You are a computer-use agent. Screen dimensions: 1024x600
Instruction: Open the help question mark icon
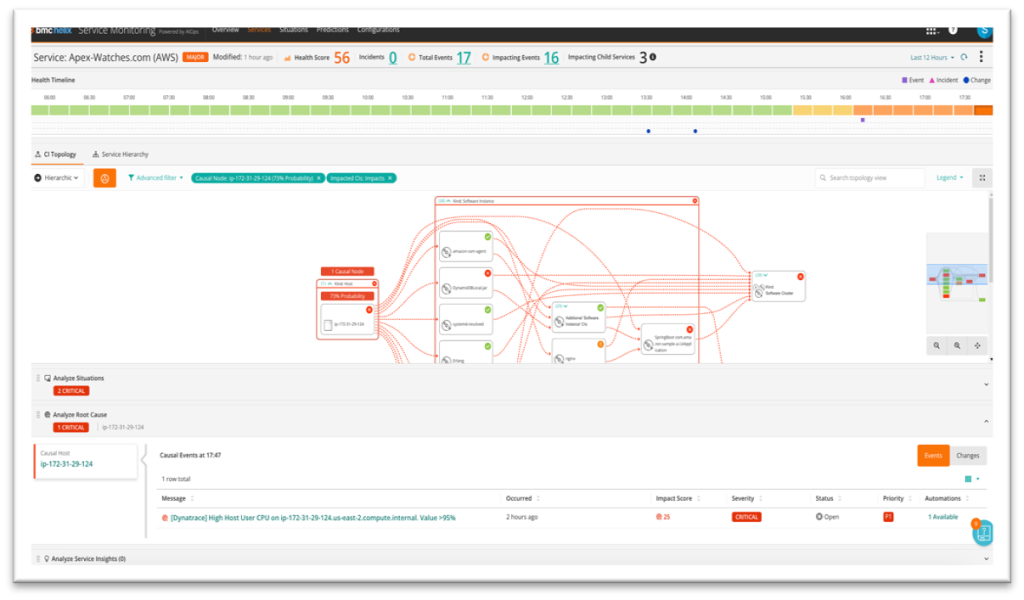[x=953, y=30]
